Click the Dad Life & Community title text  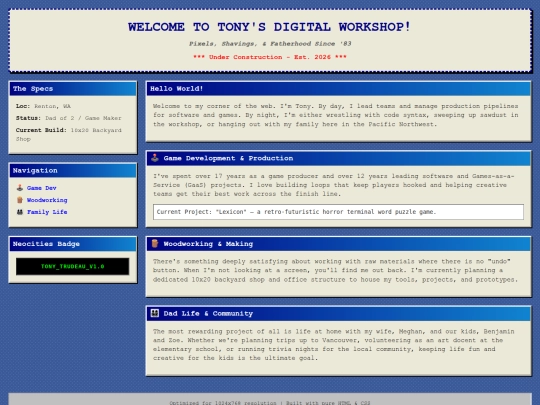(208, 313)
